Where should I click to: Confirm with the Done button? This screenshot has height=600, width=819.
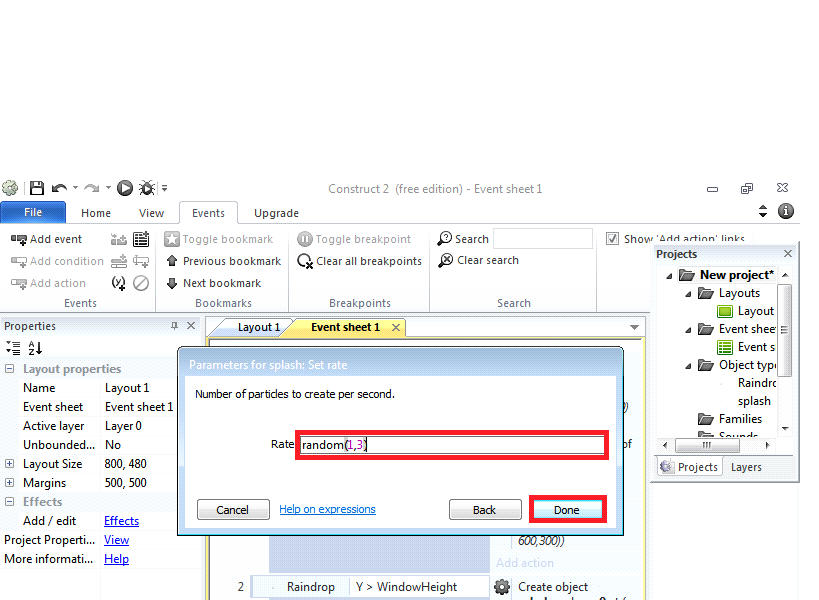(567, 510)
